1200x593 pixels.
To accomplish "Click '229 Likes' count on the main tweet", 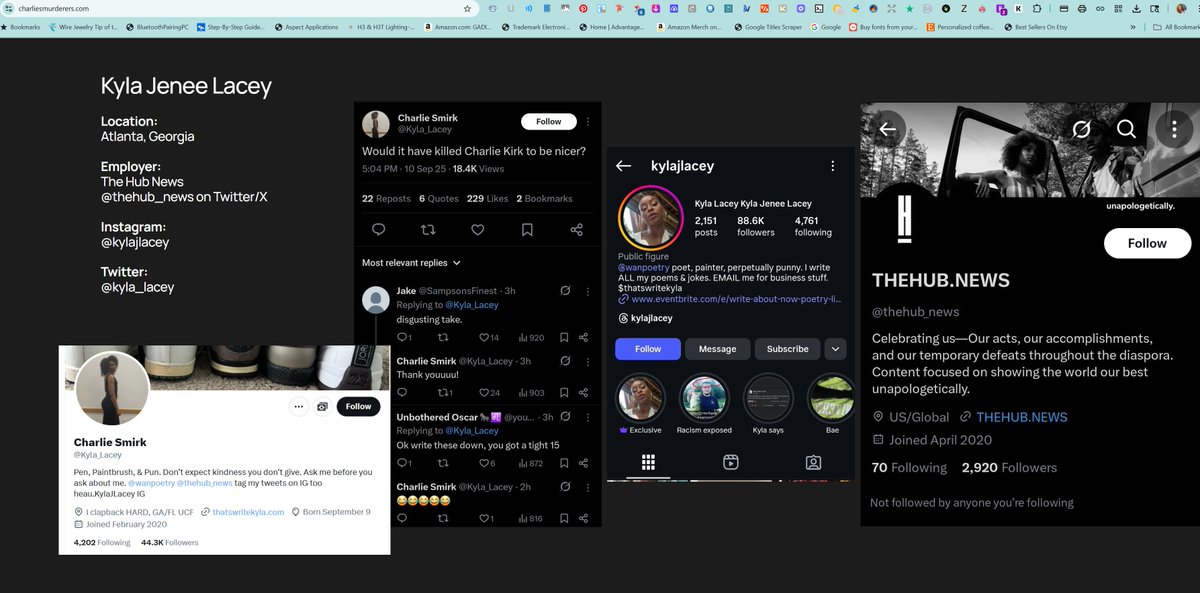I will pyautogui.click(x=488, y=199).
